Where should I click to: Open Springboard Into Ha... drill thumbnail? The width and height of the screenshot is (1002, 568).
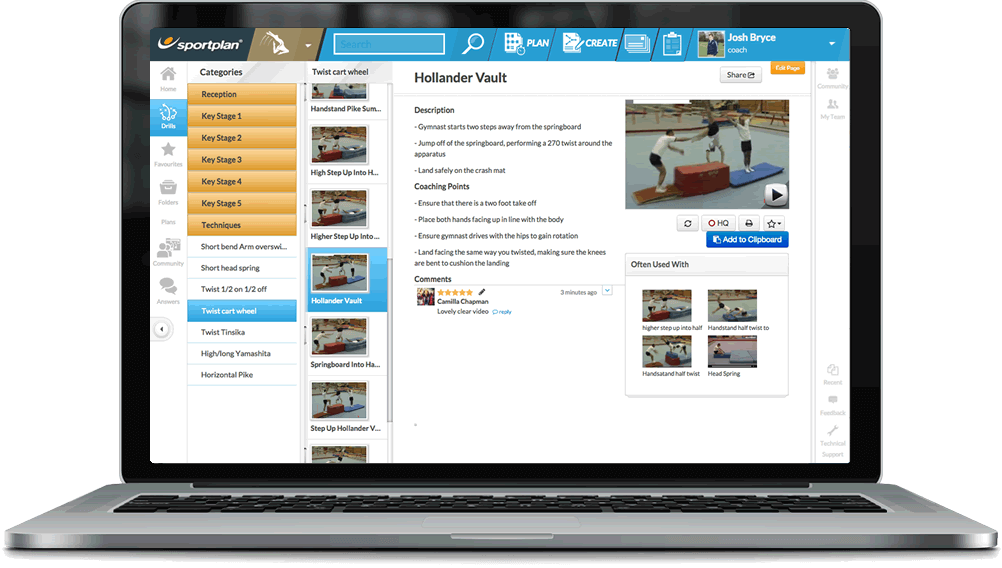pyautogui.click(x=339, y=336)
